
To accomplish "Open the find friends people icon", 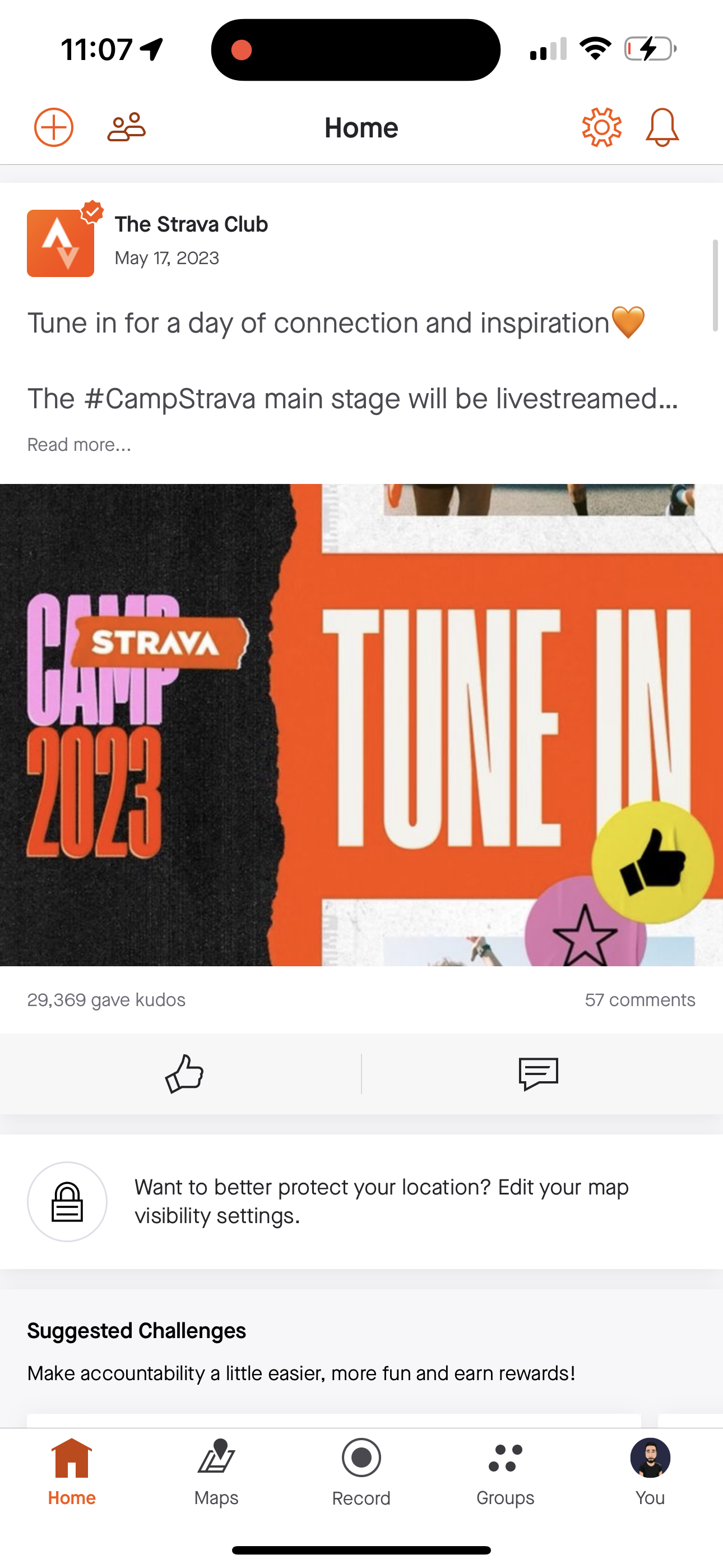I will [x=127, y=127].
